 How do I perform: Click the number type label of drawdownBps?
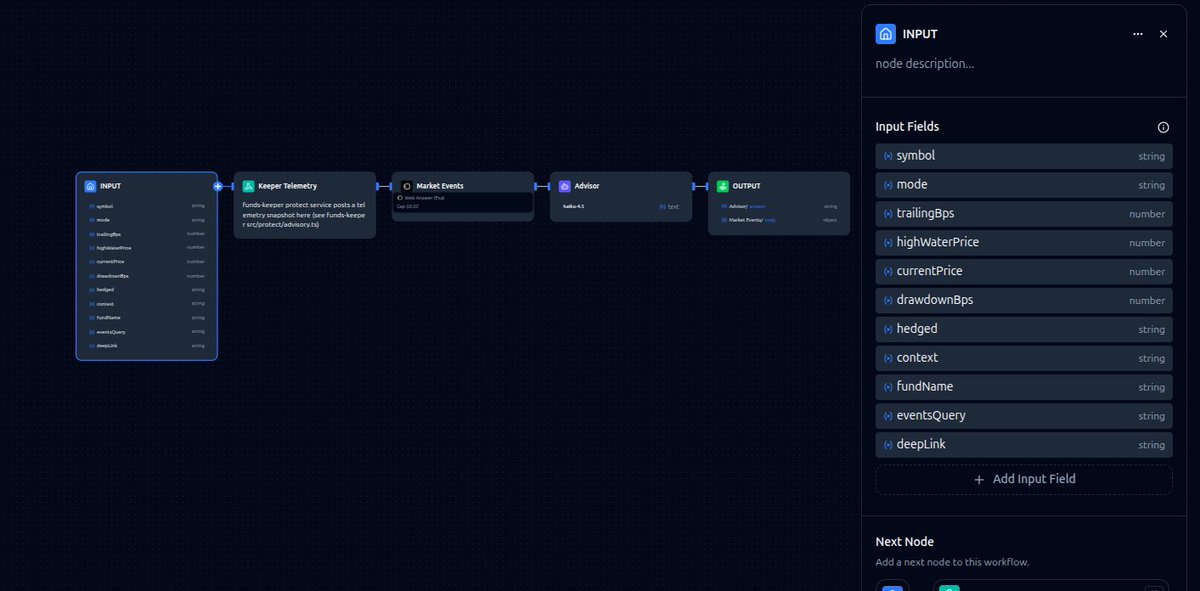click(x=1146, y=301)
